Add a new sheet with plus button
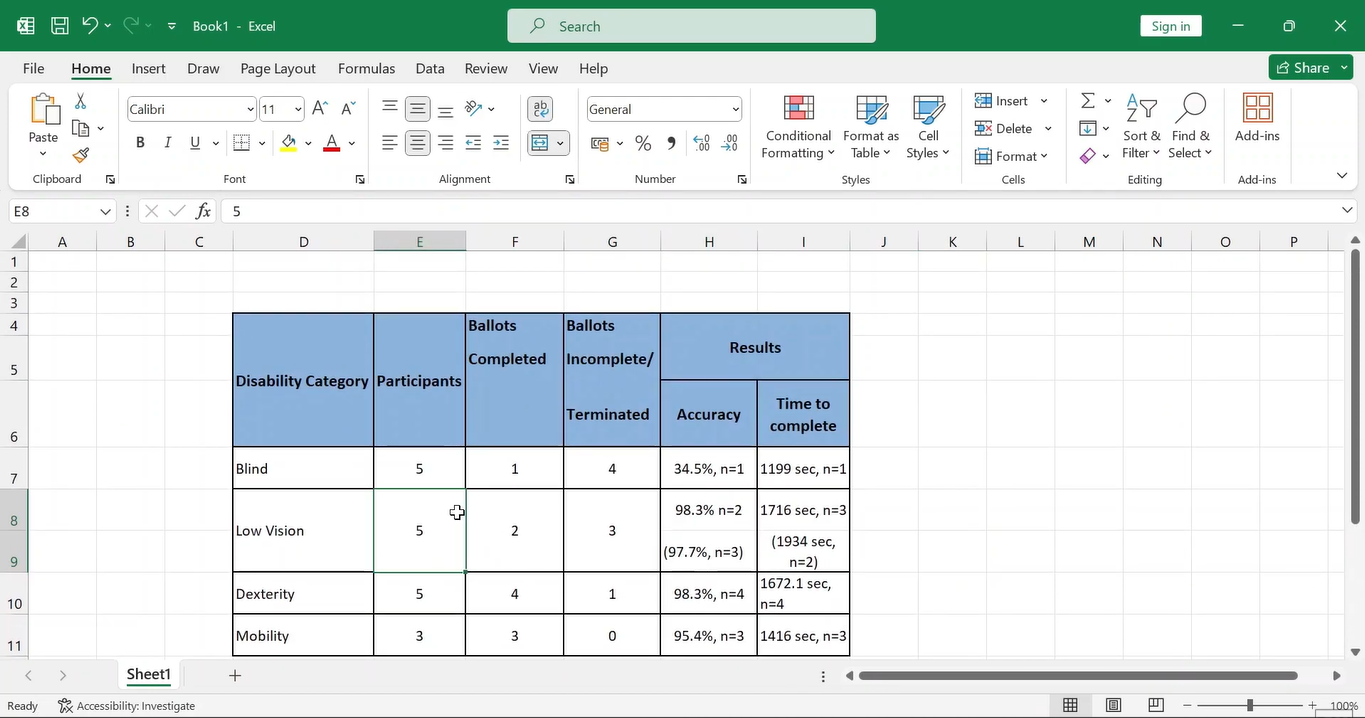The height and width of the screenshot is (718, 1365). 235,675
